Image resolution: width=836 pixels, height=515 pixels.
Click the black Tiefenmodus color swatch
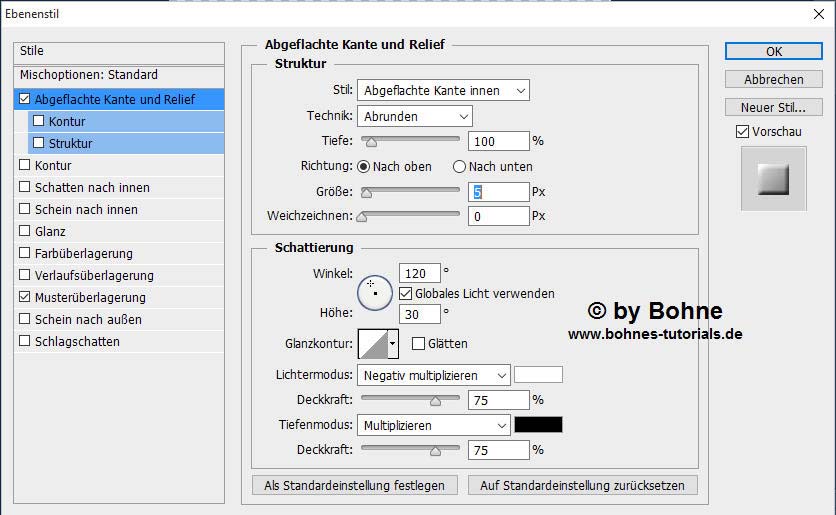(x=538, y=425)
